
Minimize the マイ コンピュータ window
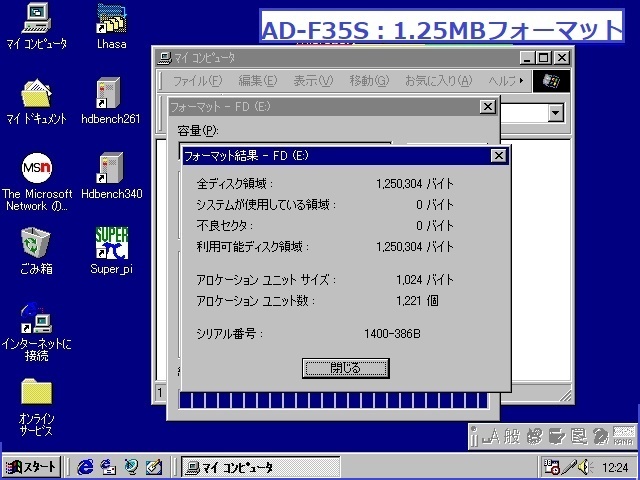[527, 58]
